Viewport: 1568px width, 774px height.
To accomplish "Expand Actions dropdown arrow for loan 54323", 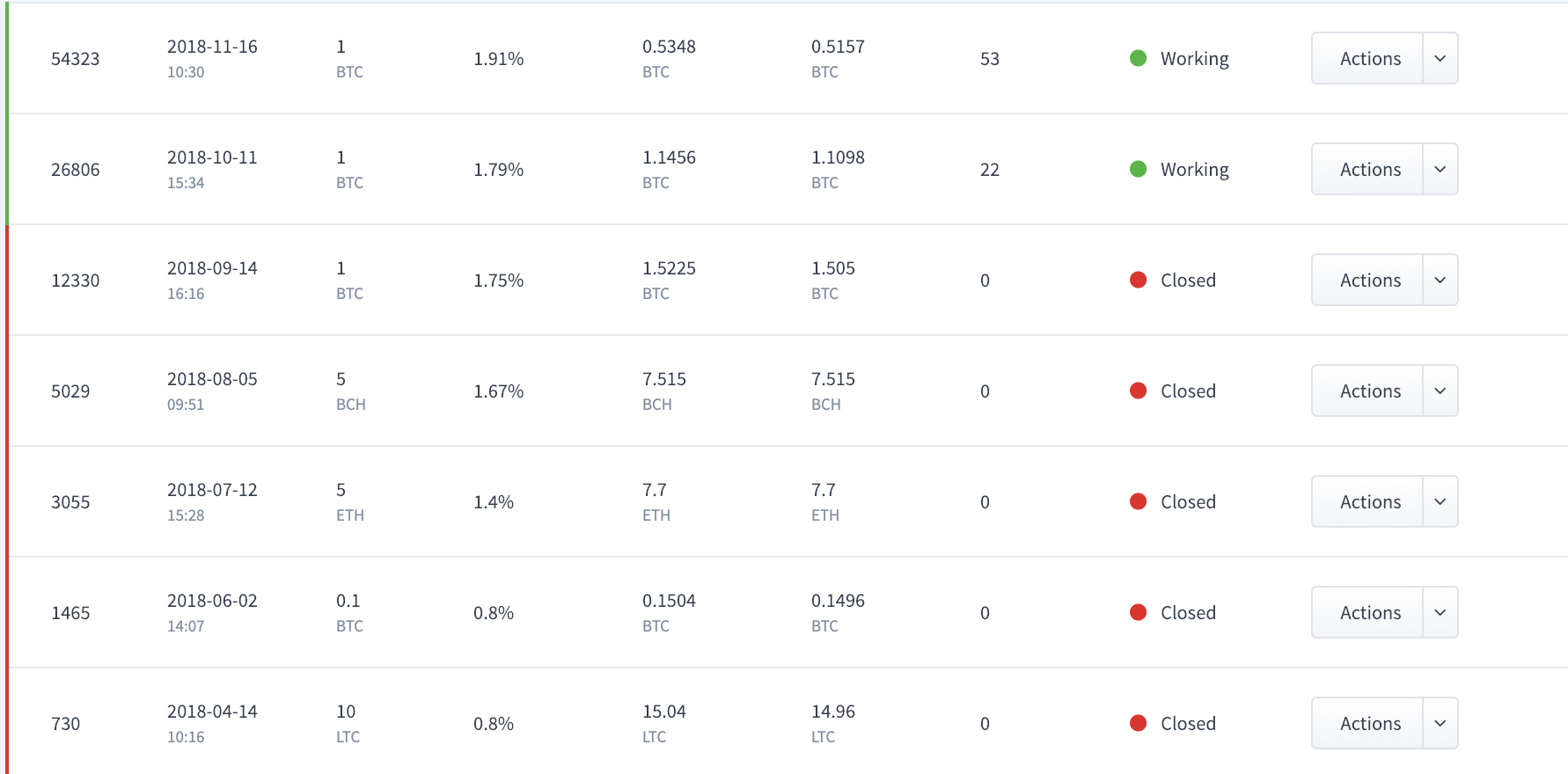I will tap(1440, 58).
